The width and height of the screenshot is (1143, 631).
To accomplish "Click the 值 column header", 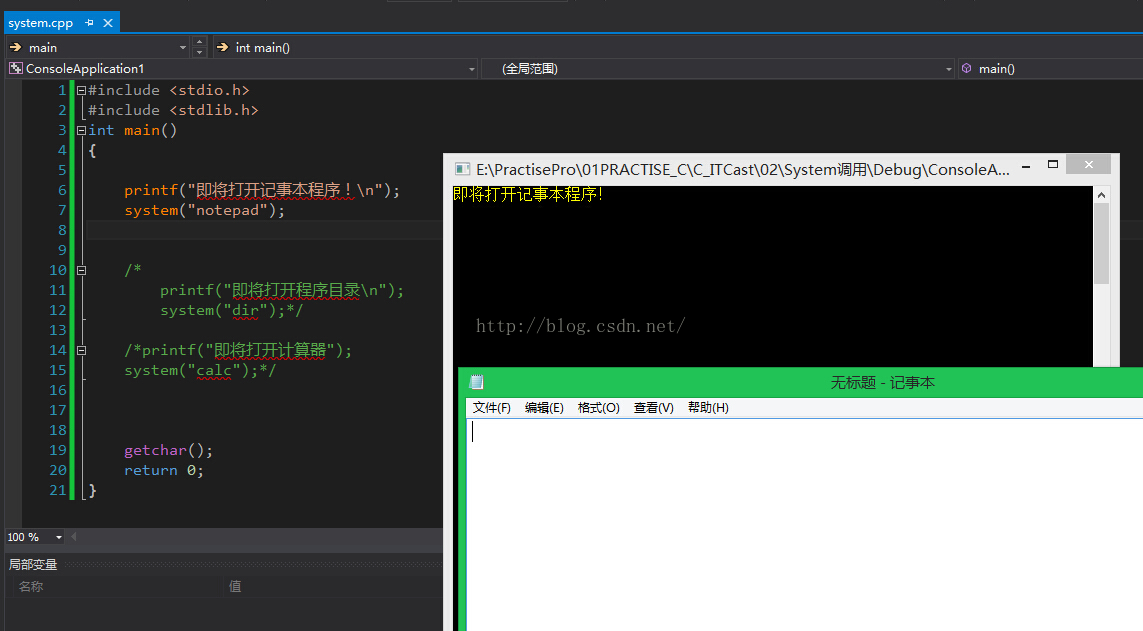I will (235, 587).
